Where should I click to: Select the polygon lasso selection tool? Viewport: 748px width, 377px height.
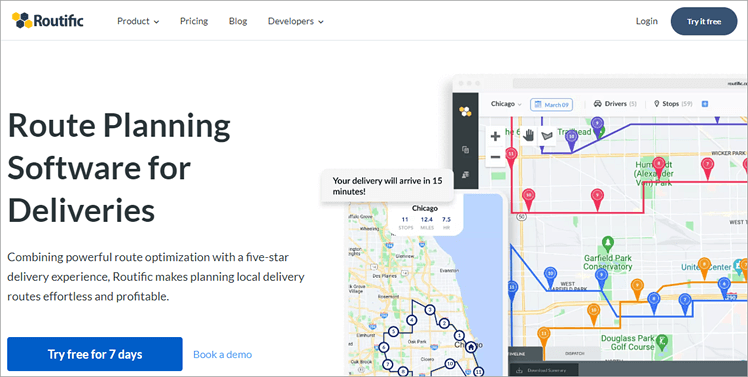tap(547, 136)
